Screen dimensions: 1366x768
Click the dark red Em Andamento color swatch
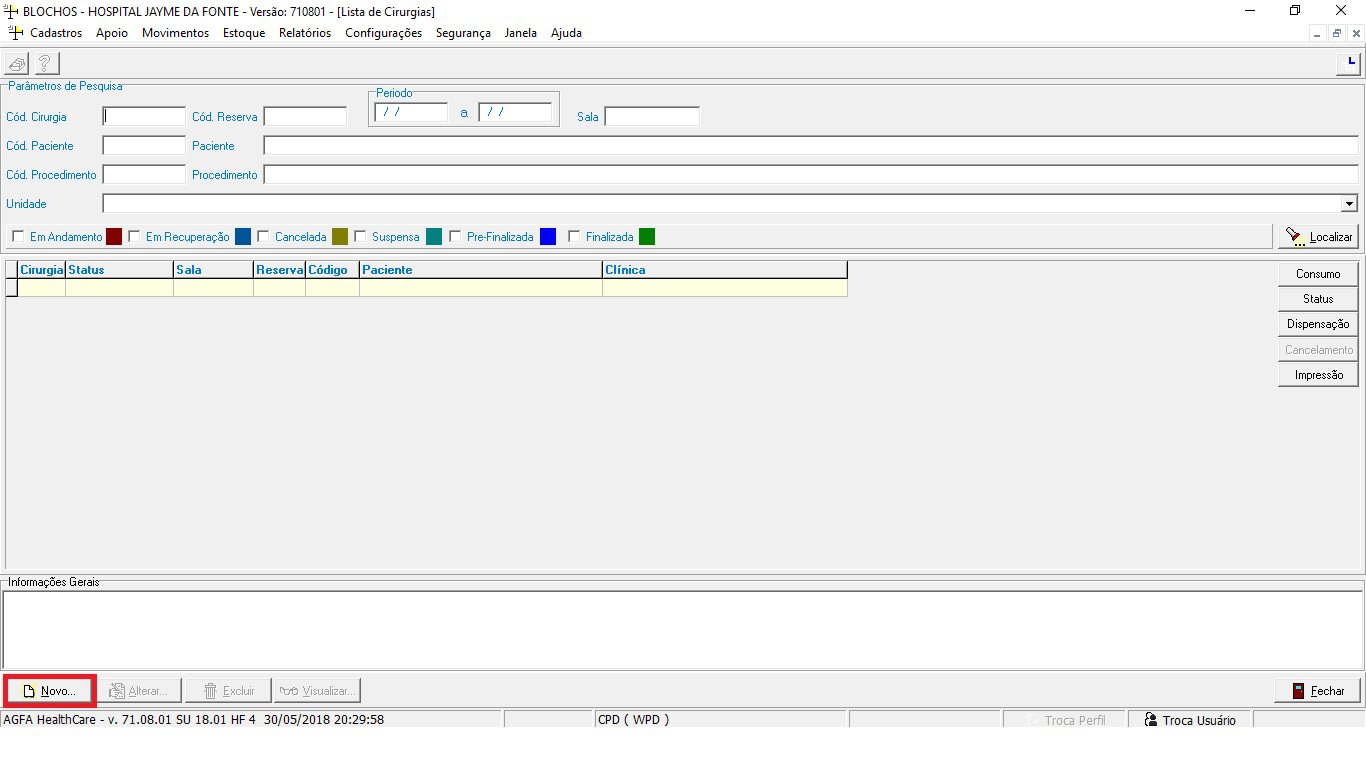(x=113, y=237)
